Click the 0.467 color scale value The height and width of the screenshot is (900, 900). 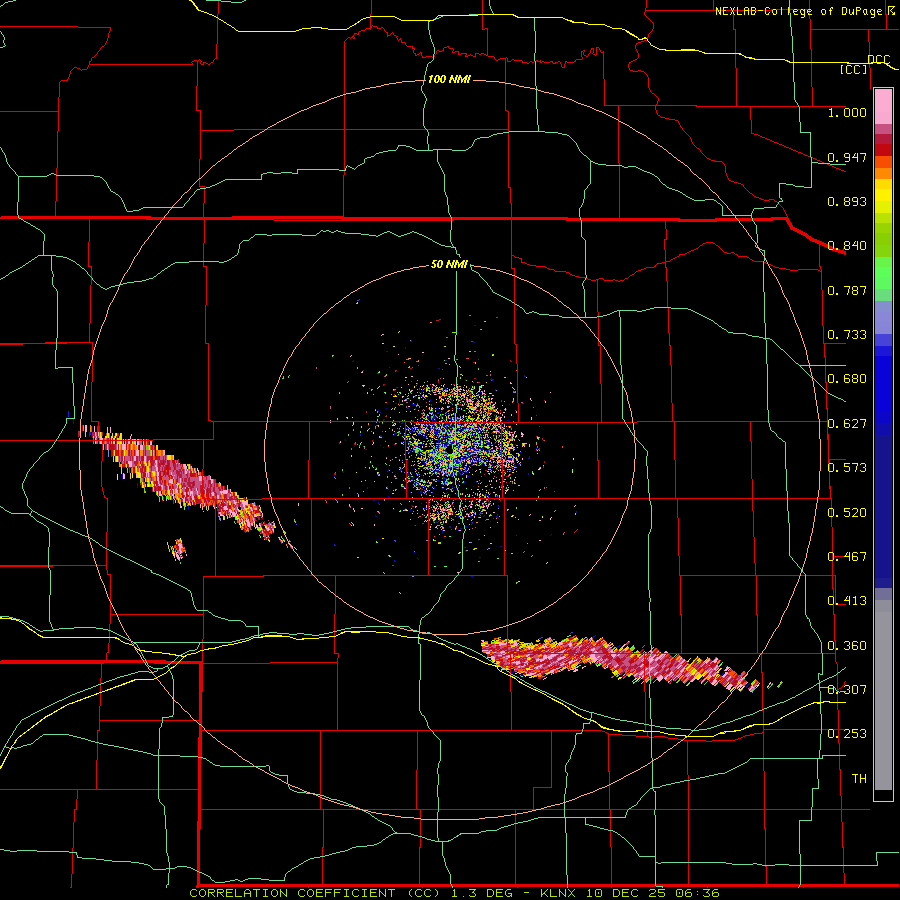click(x=847, y=556)
